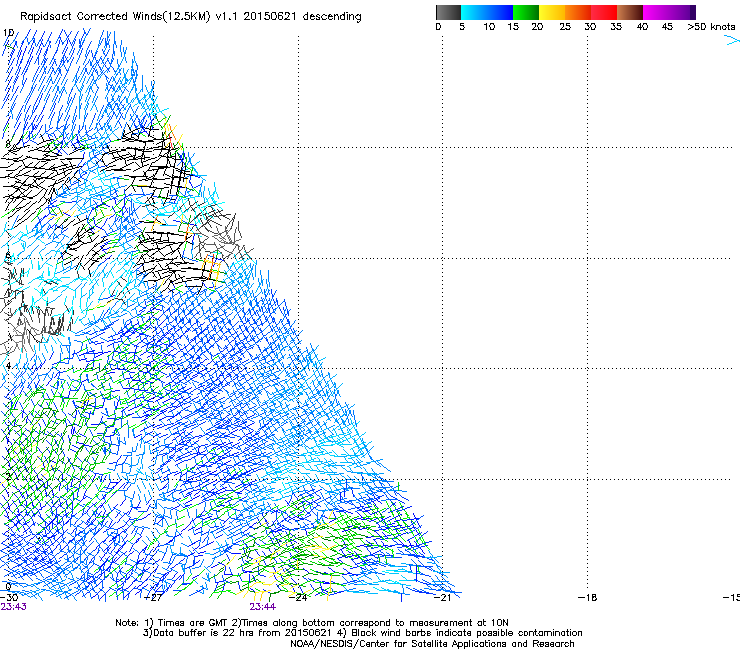Click the latitude label '4' on left axis
Screen dimensions: 740x650
click(x=8, y=366)
